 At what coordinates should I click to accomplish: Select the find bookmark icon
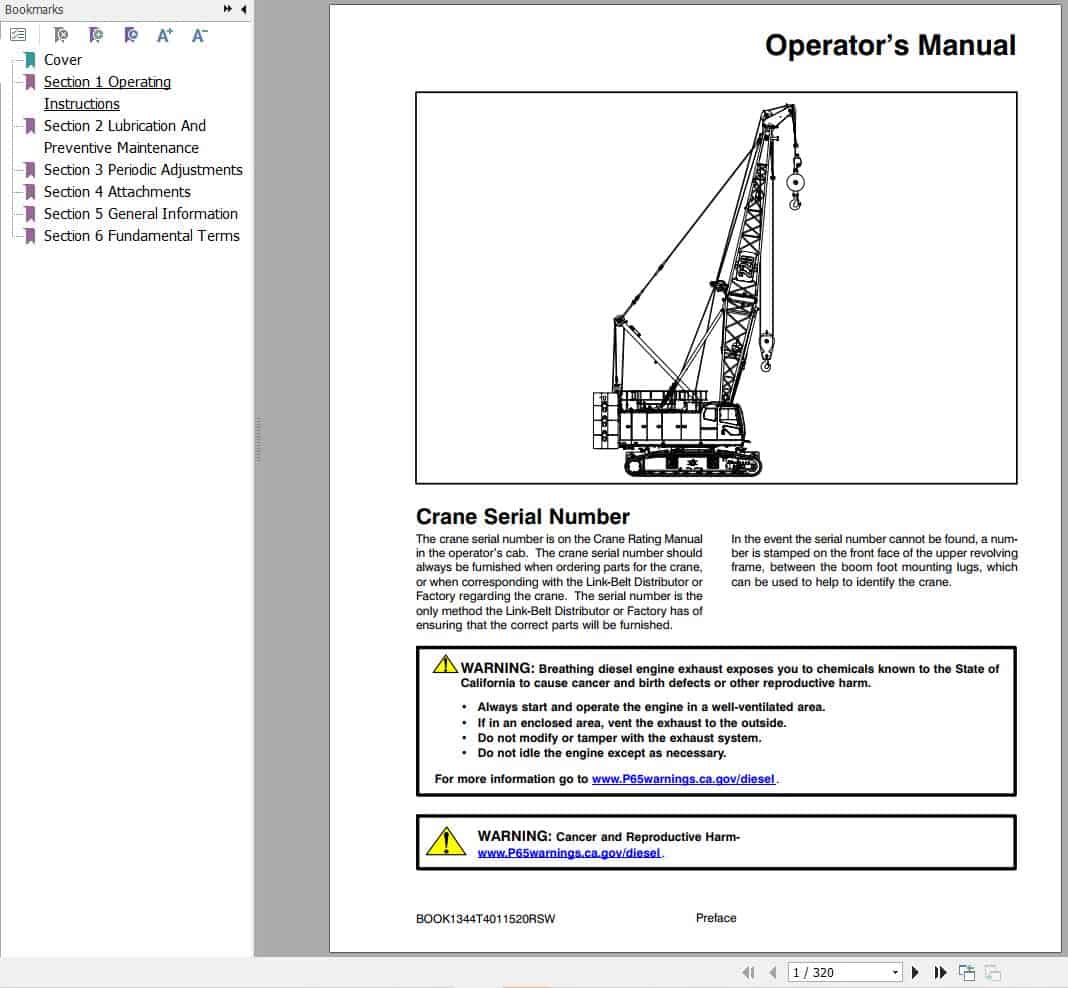click(130, 35)
